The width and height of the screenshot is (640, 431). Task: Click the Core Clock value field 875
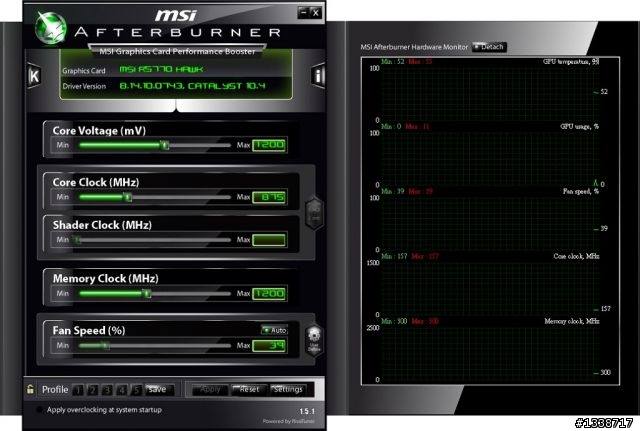pos(269,197)
